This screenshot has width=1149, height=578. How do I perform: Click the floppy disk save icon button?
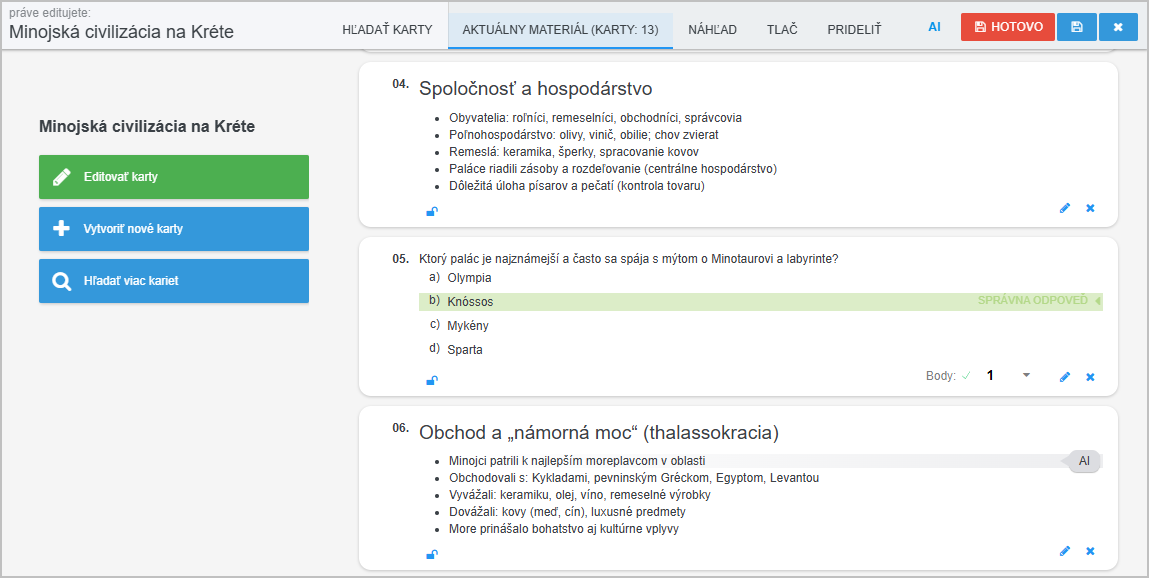(x=1077, y=27)
